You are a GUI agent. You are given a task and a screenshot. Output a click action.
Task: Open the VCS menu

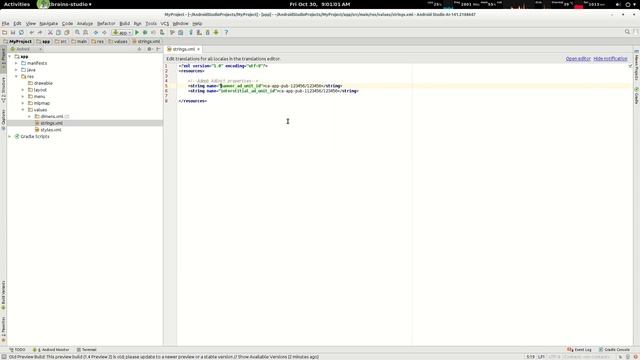pyautogui.click(x=164, y=24)
